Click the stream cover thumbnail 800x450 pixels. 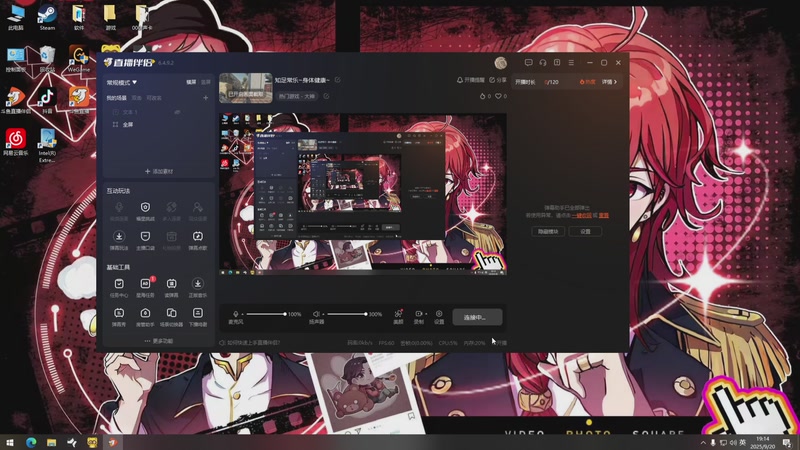pyautogui.click(x=246, y=88)
